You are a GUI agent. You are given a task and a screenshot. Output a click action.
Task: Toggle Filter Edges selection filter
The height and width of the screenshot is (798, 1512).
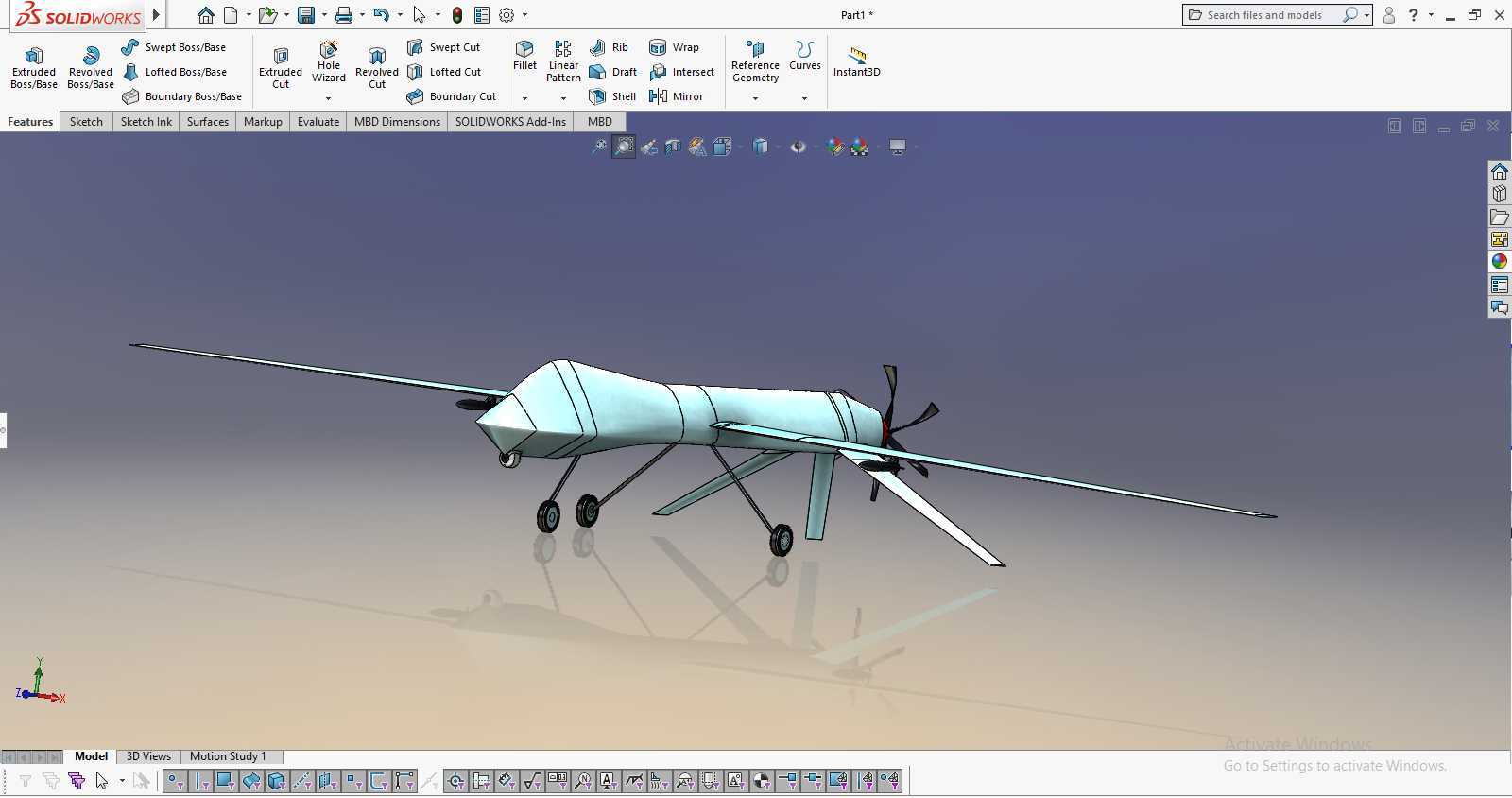click(200, 781)
